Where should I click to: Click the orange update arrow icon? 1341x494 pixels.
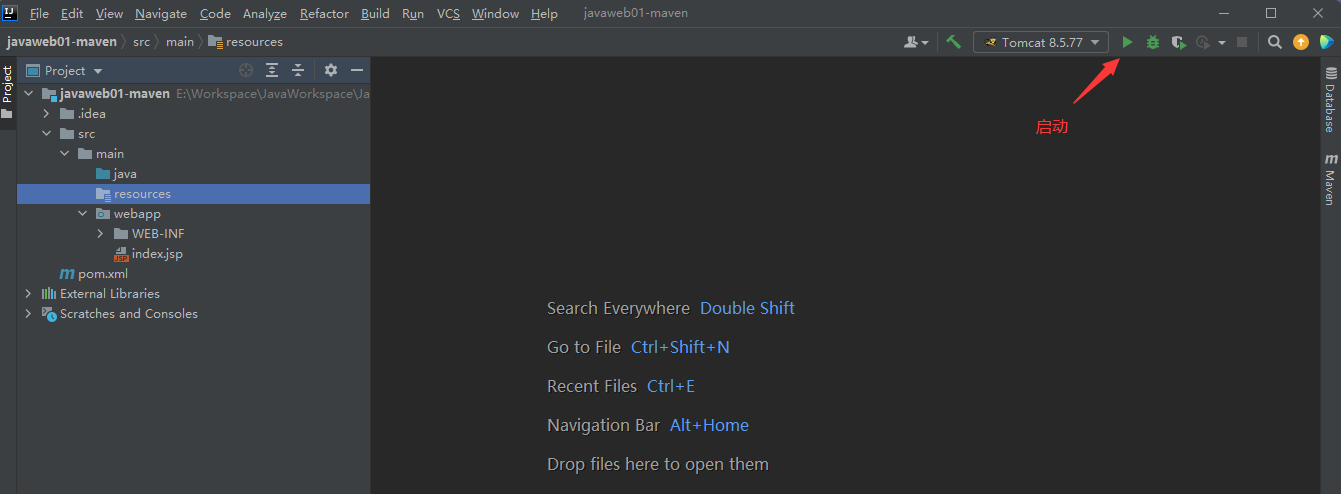(1300, 42)
